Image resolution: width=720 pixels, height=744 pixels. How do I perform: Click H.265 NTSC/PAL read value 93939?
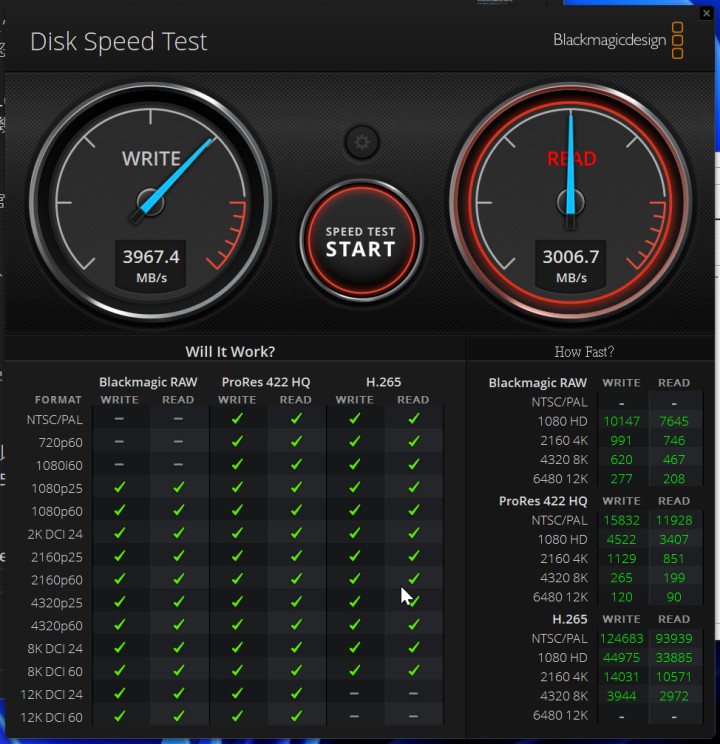674,639
